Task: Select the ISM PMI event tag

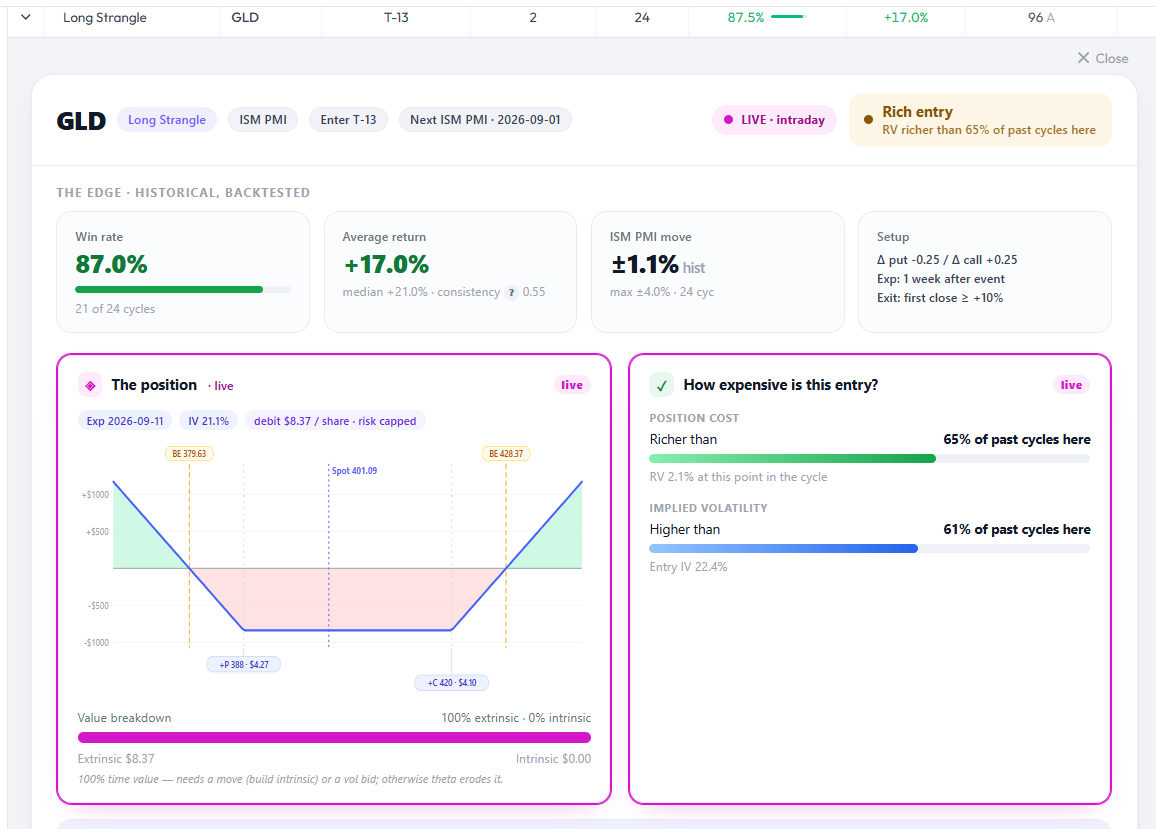Action: coord(263,119)
